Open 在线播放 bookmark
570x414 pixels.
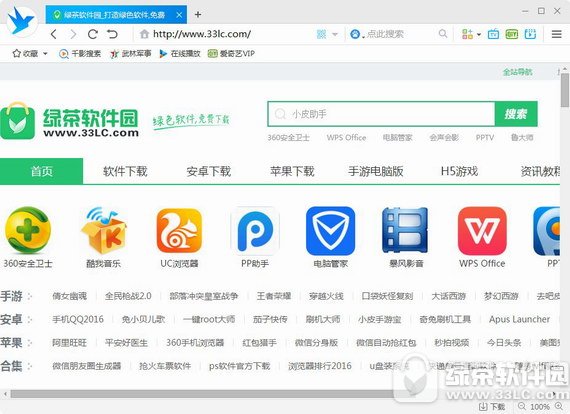coord(180,54)
